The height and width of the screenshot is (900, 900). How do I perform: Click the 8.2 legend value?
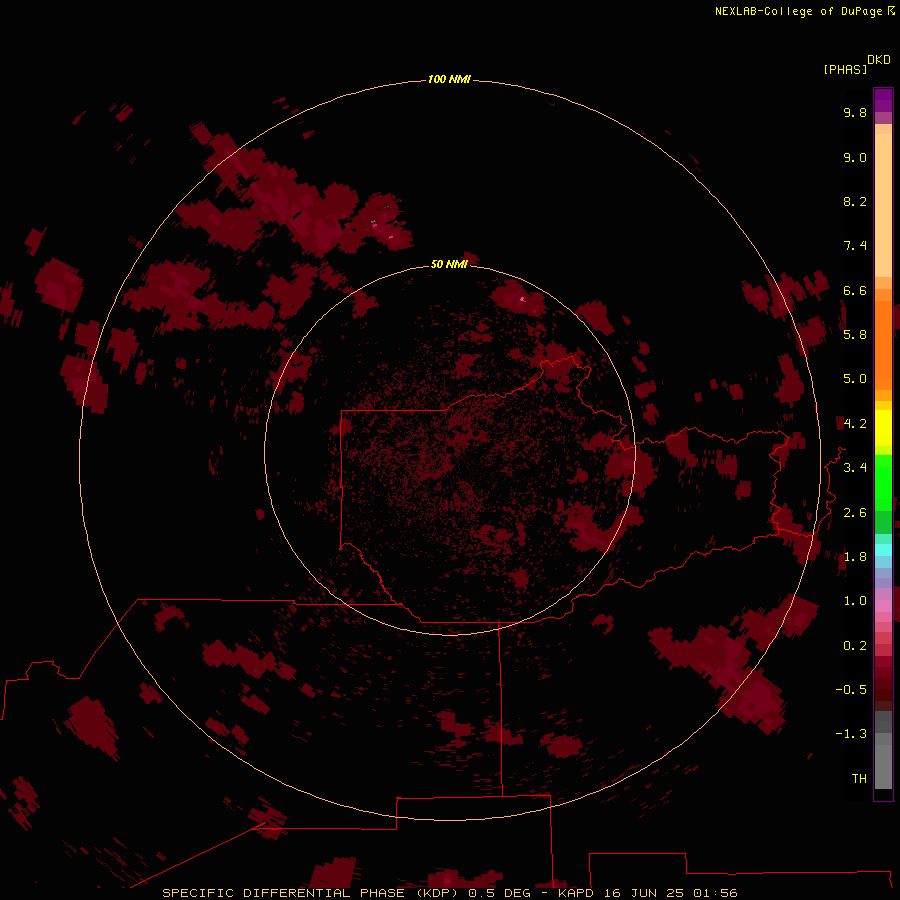click(x=855, y=201)
